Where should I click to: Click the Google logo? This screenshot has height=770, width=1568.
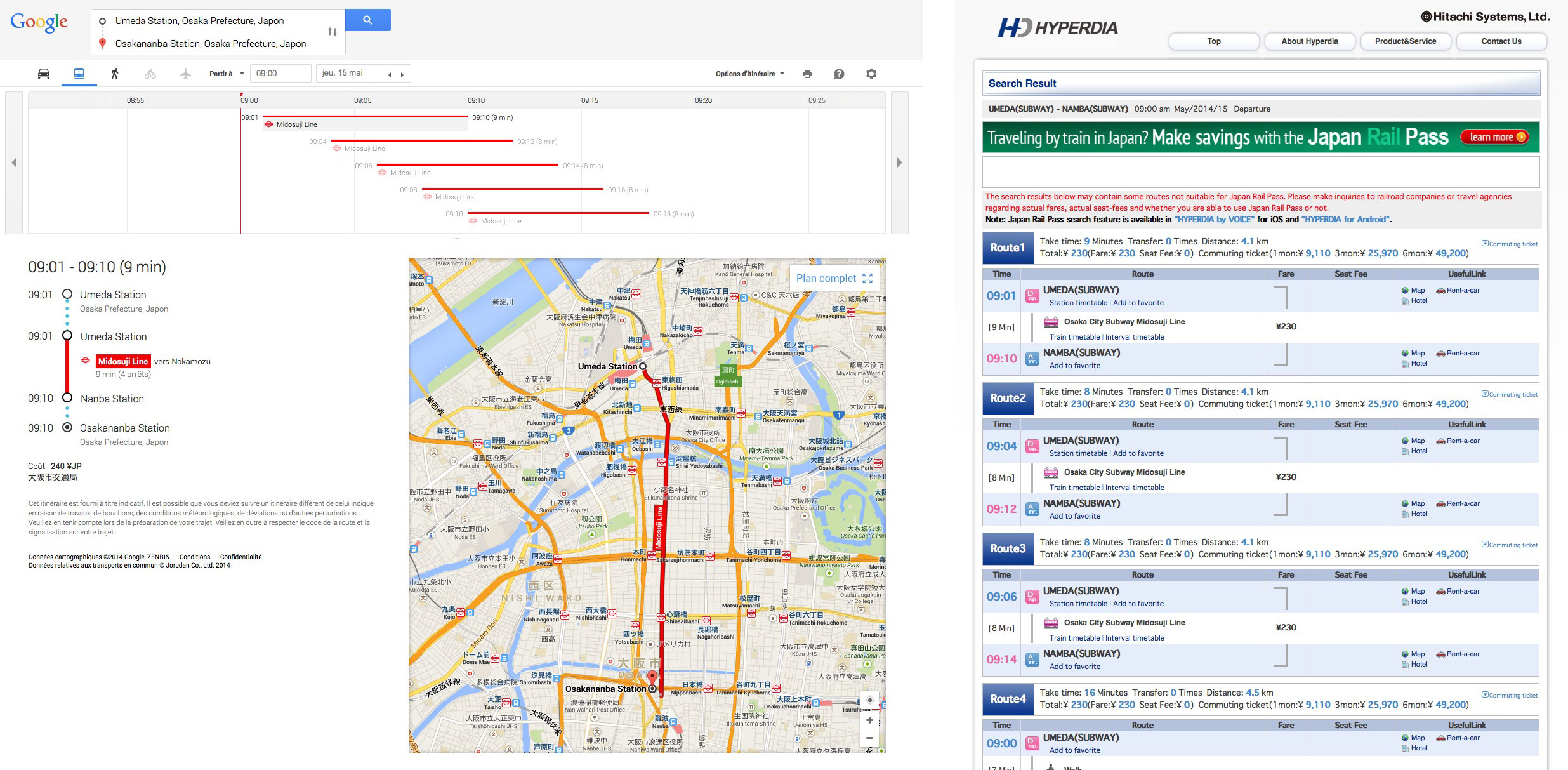(x=39, y=22)
